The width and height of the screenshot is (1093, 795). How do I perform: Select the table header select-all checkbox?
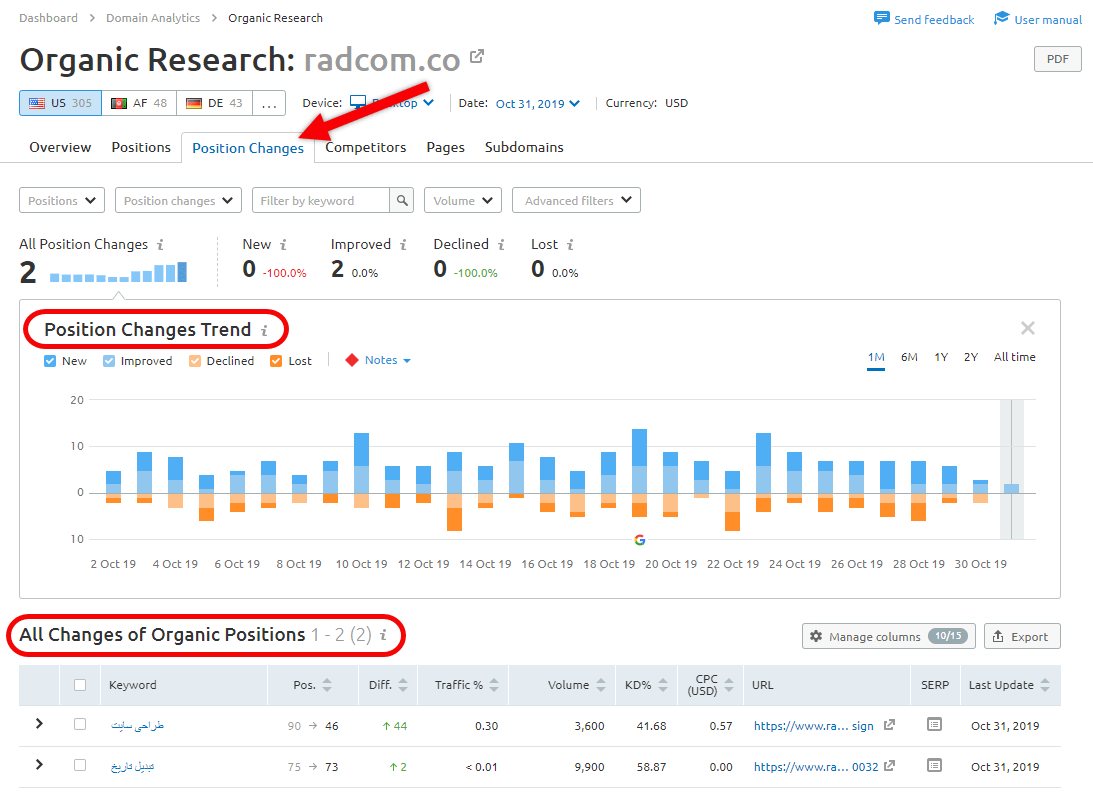tap(80, 685)
